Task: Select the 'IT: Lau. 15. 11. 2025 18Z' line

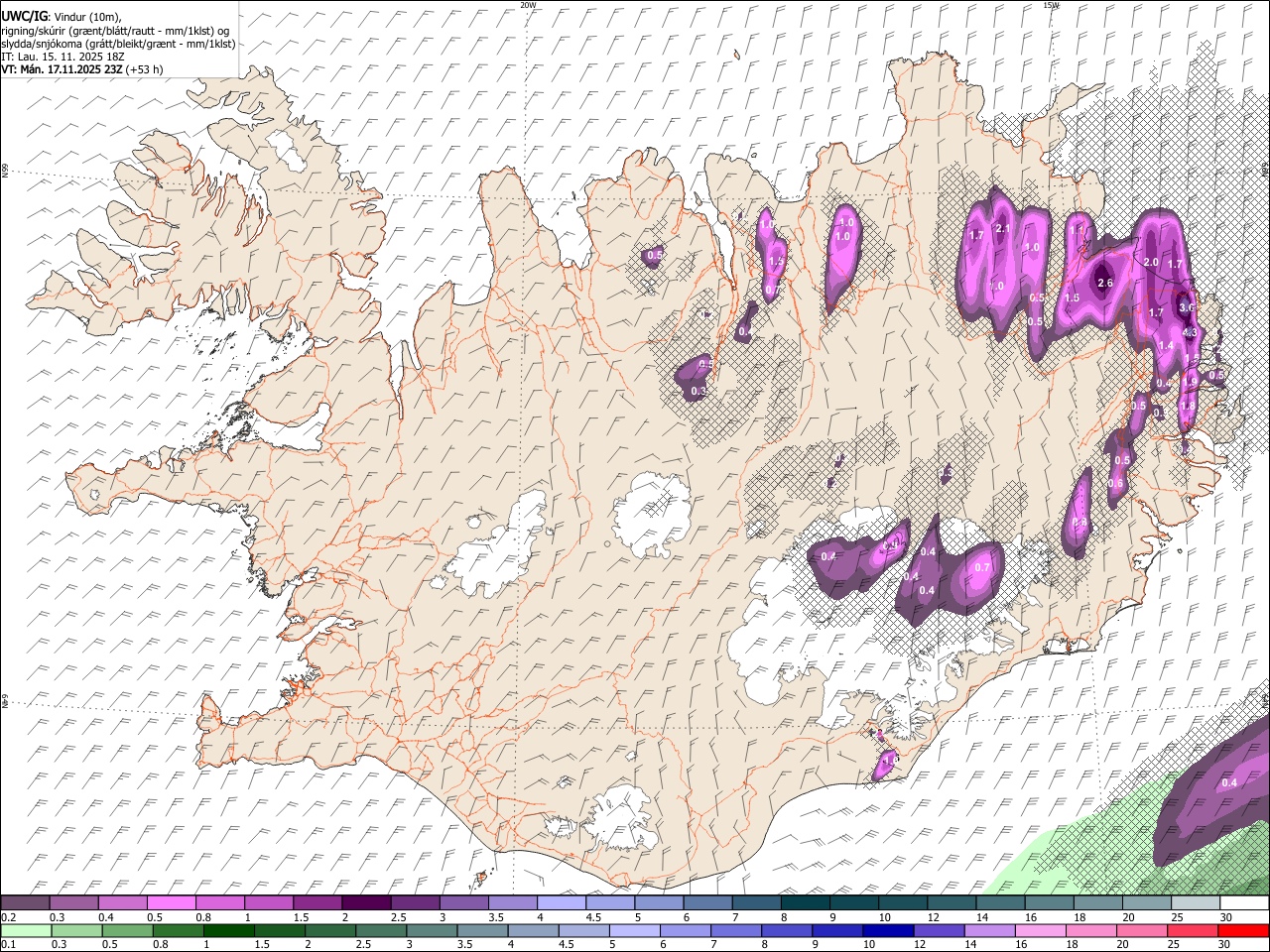Action: point(63,57)
